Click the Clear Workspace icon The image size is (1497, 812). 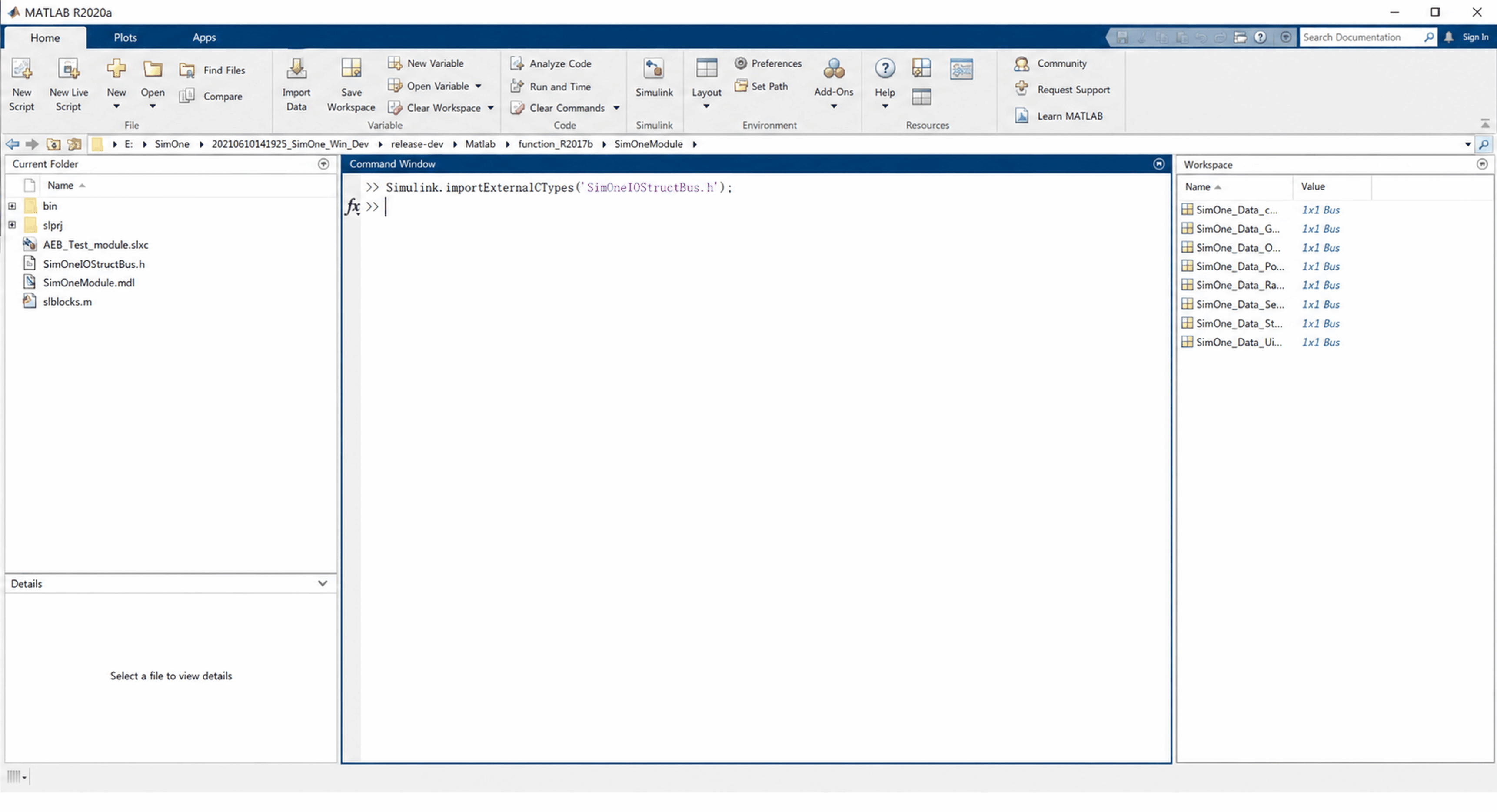(395, 108)
